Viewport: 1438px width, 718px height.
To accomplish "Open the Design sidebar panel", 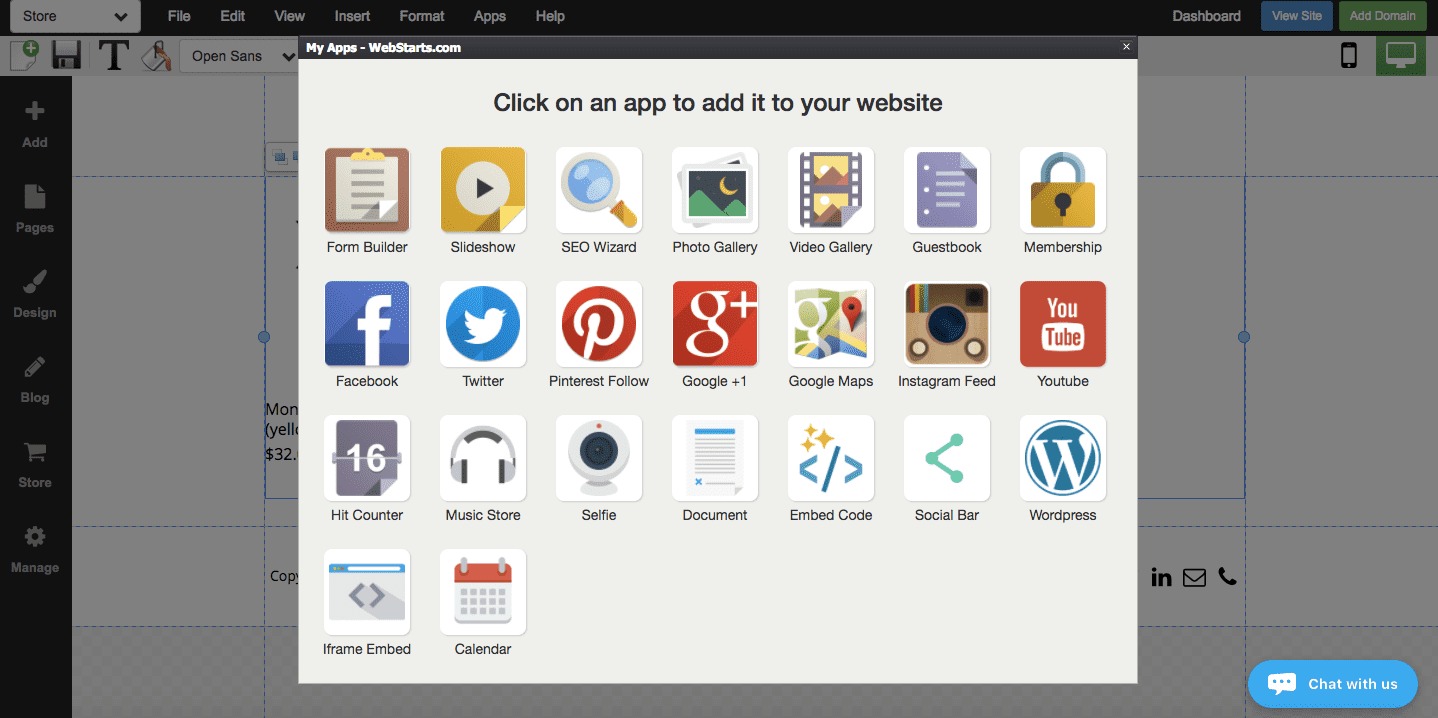I will 35,294.
